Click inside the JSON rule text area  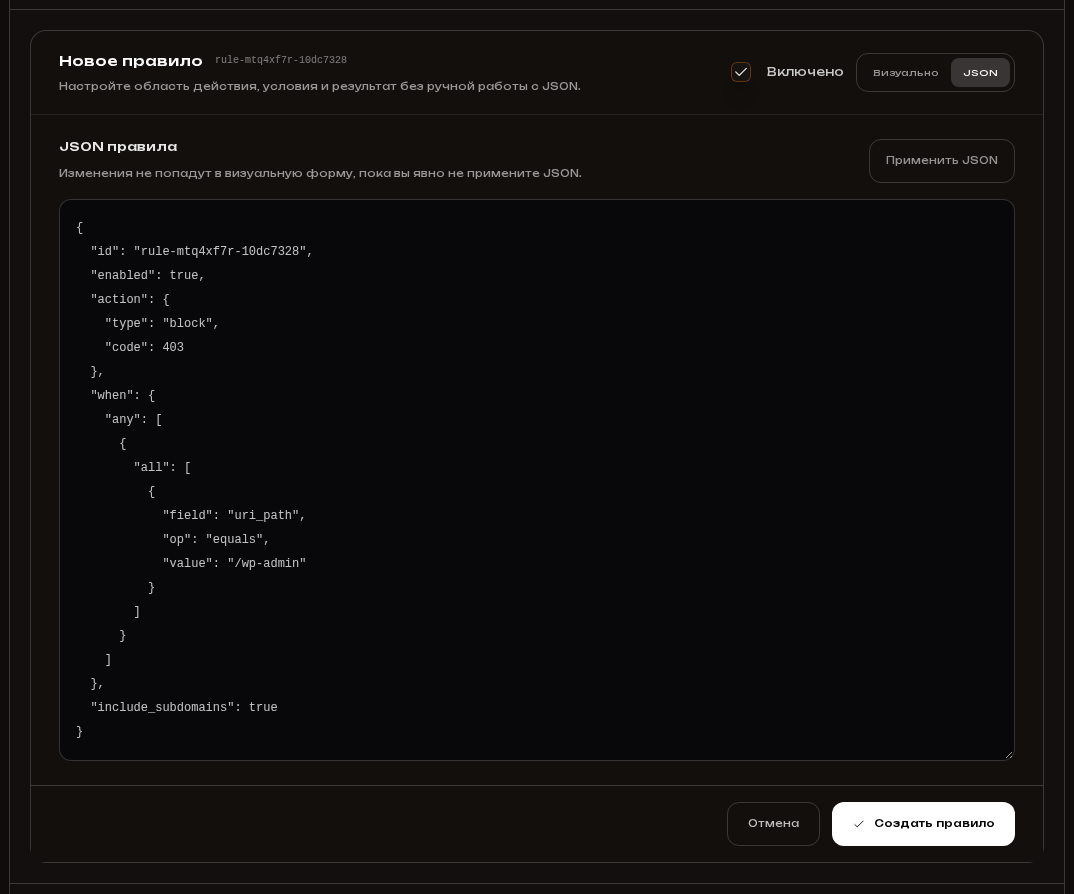pos(536,480)
